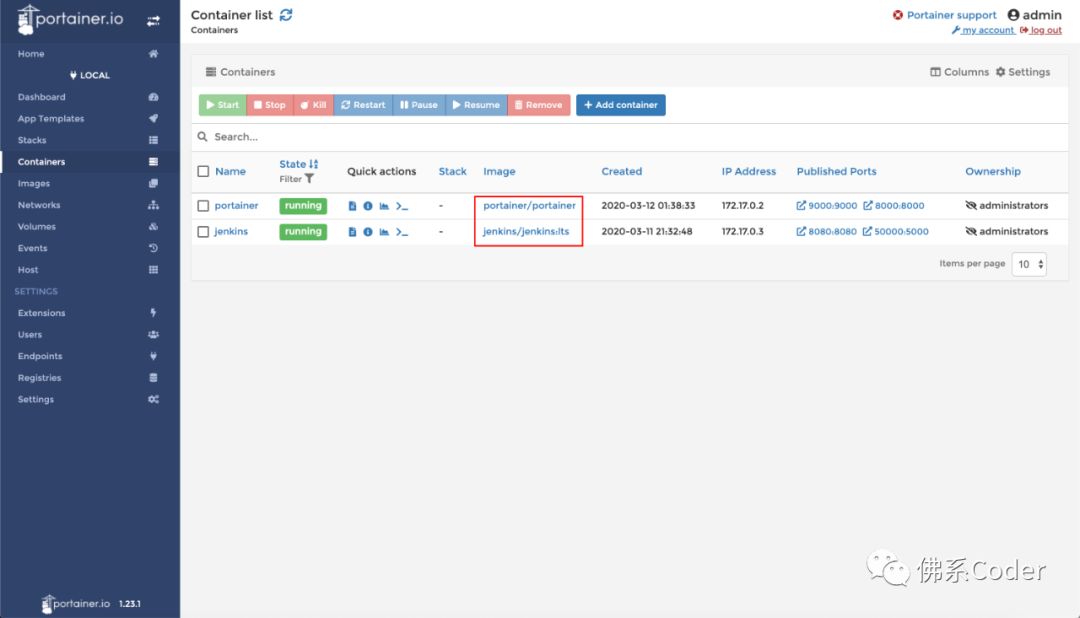
Task: Sort by the Name column header
Action: (x=230, y=172)
